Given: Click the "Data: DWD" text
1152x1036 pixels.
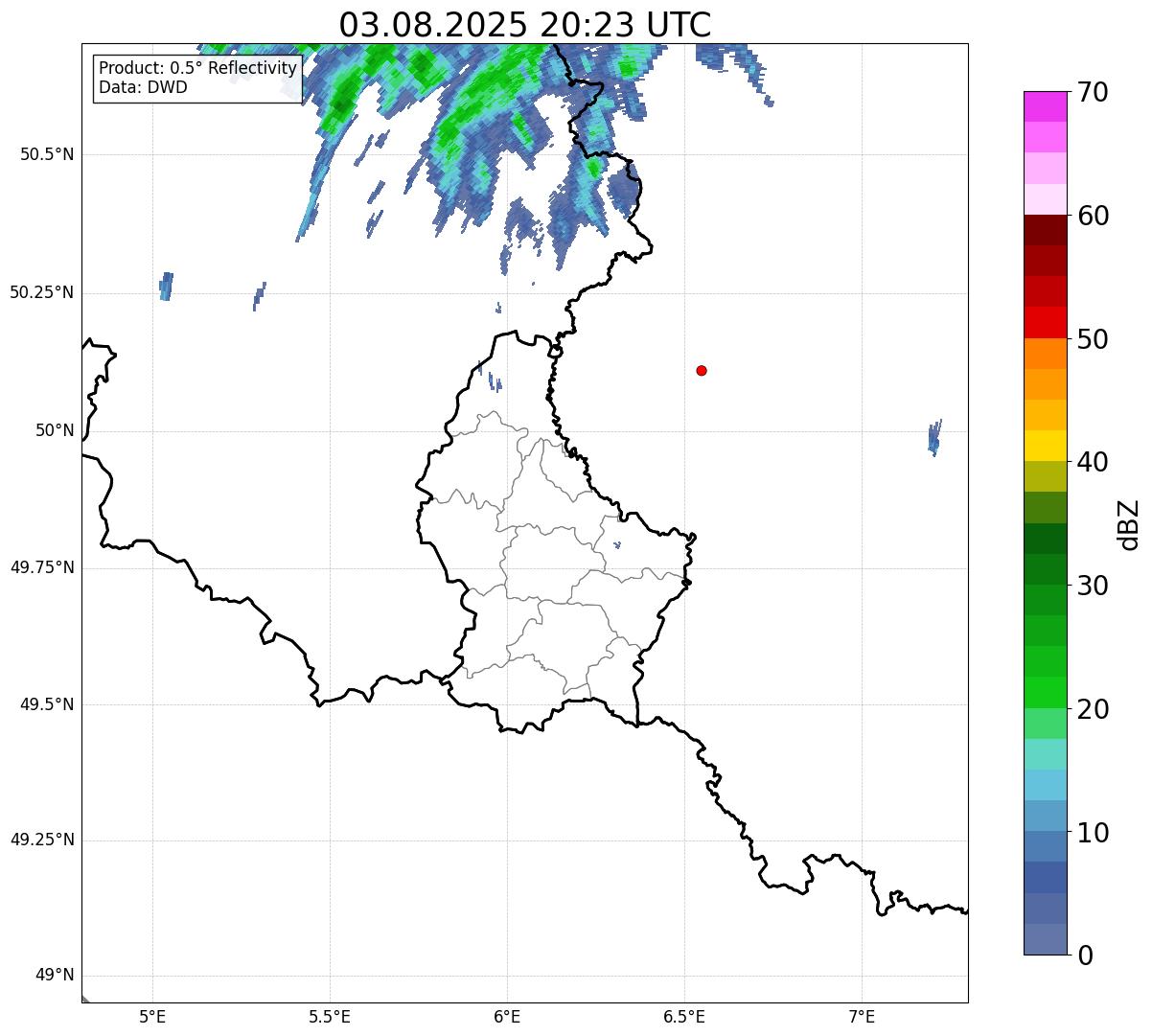Looking at the screenshot, I should 144,88.
